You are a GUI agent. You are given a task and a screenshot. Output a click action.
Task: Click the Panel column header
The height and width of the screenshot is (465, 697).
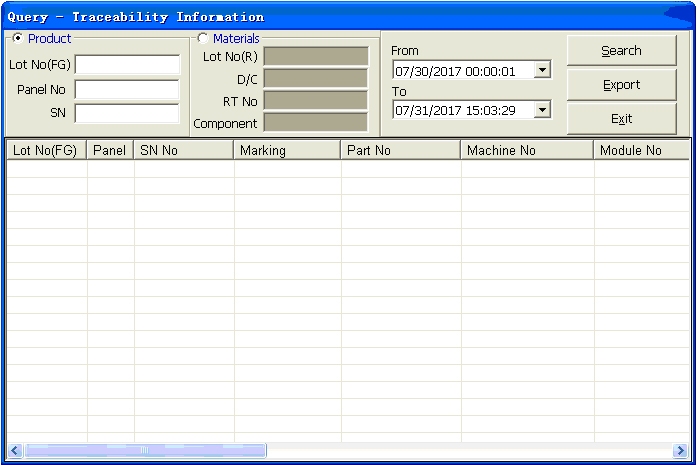[x=110, y=150]
